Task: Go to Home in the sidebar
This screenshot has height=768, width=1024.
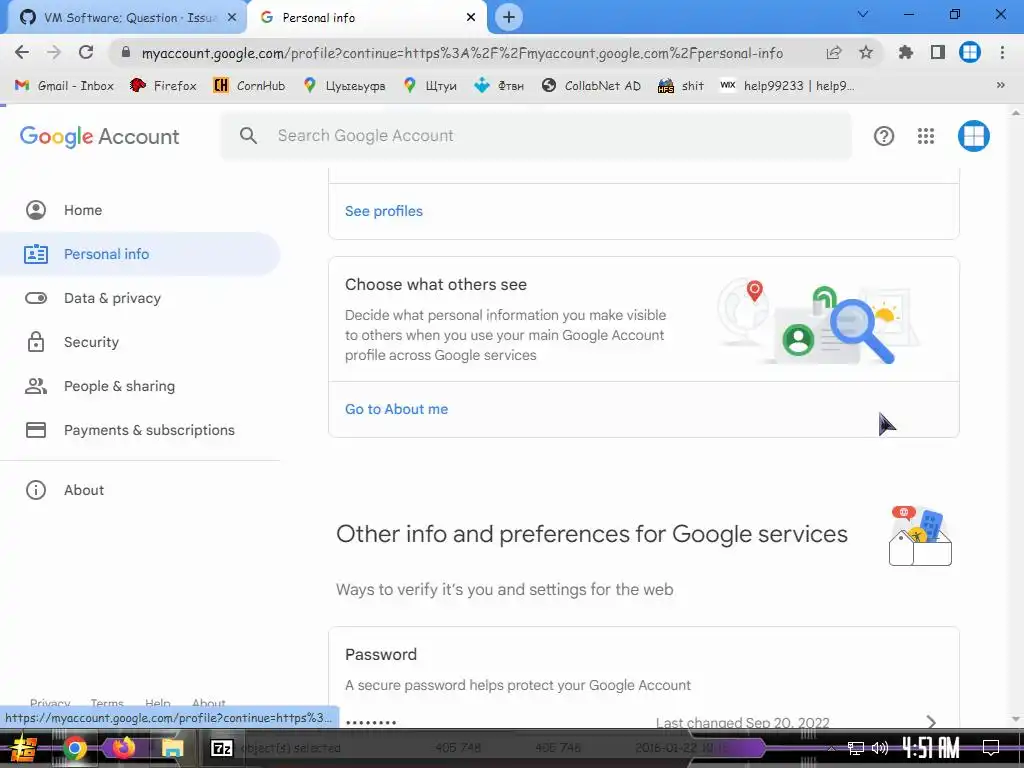Action: (x=140, y=210)
